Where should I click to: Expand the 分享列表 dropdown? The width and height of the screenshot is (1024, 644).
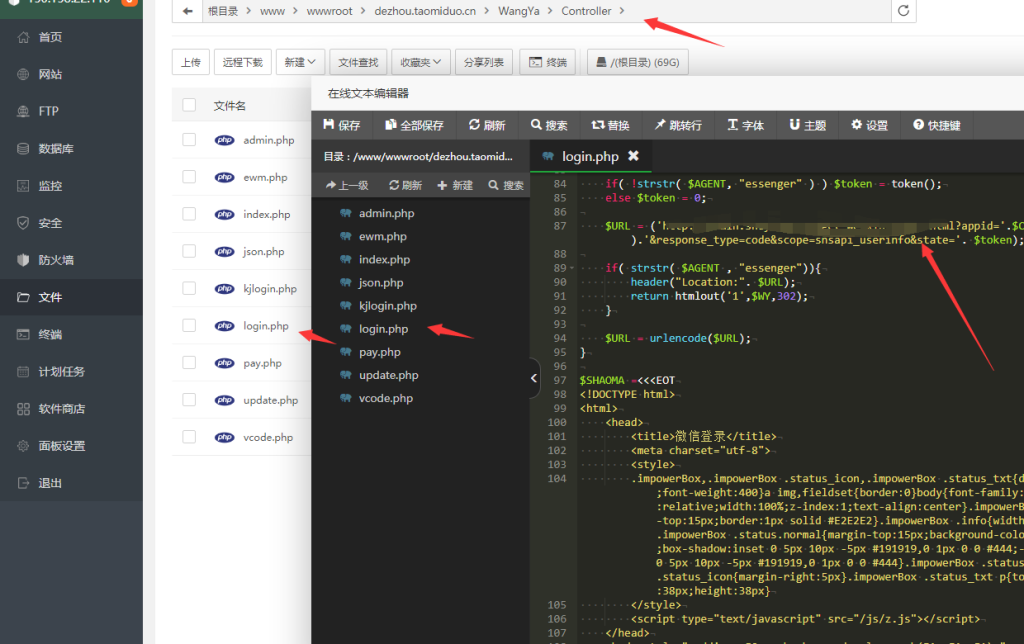483,61
